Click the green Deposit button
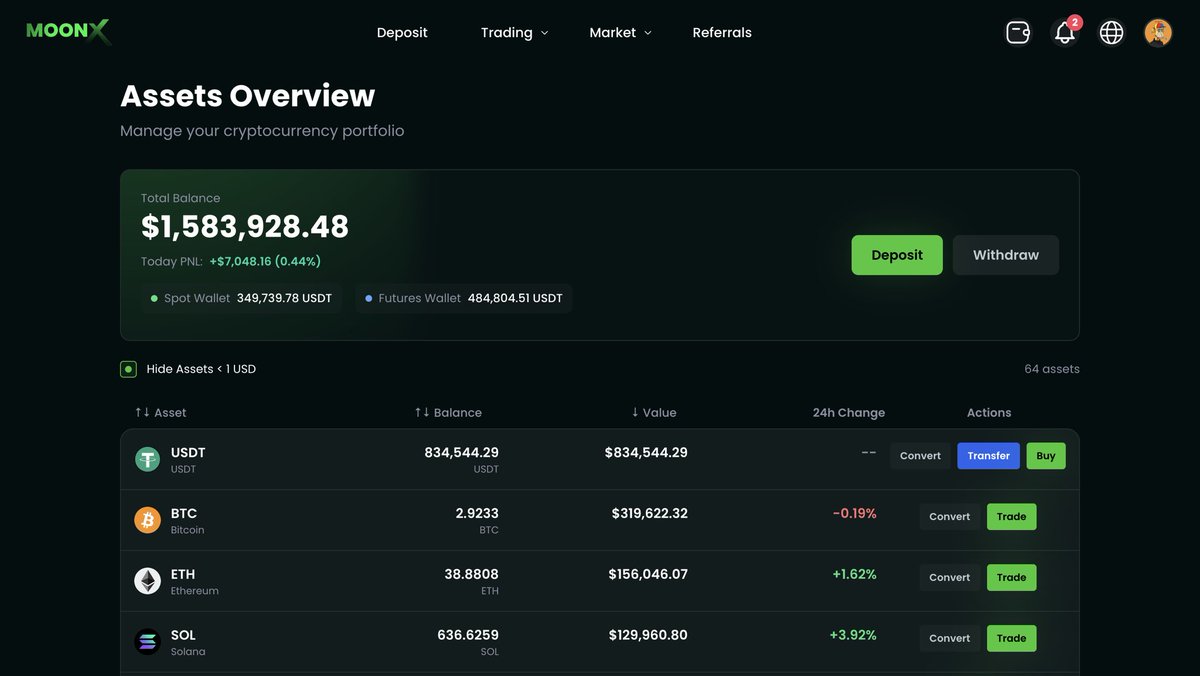 pos(897,255)
